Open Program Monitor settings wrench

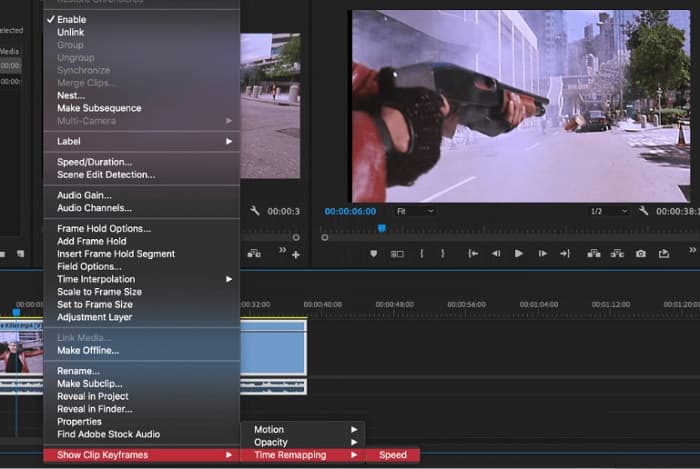coord(643,211)
